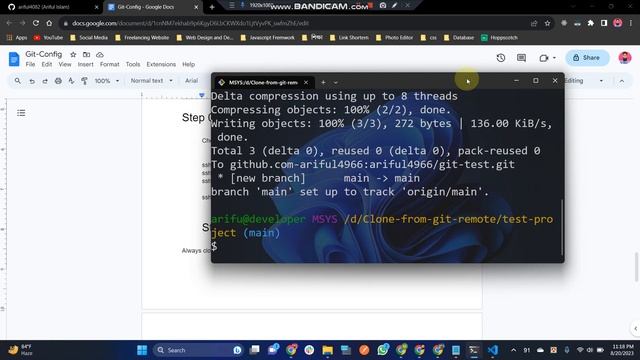Open the Help menu
640x360 pixels.
point(188,64)
